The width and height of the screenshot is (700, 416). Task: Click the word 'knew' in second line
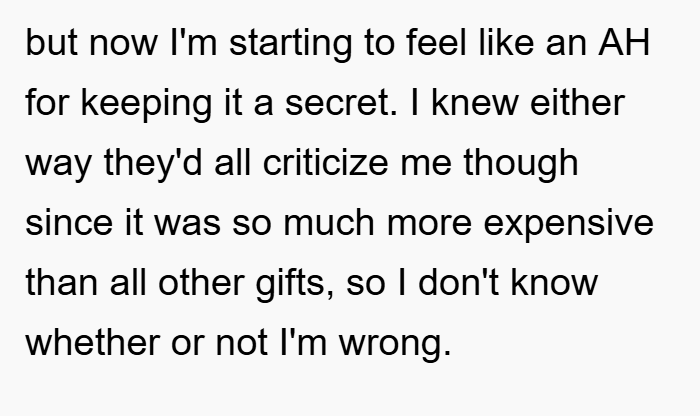[475, 102]
